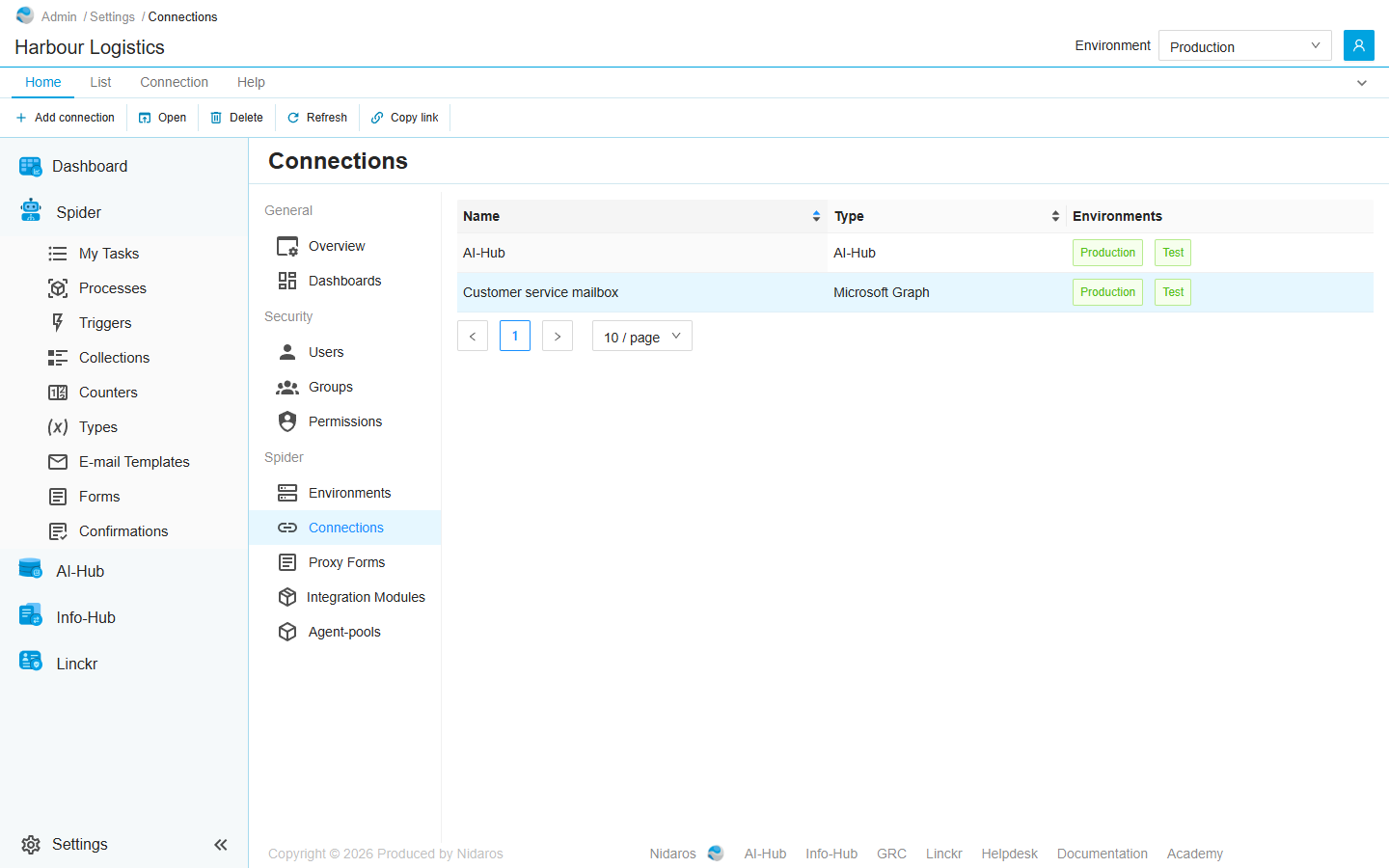This screenshot has width=1389, height=868.
Task: Click the Settings gear icon
Action: (31, 845)
